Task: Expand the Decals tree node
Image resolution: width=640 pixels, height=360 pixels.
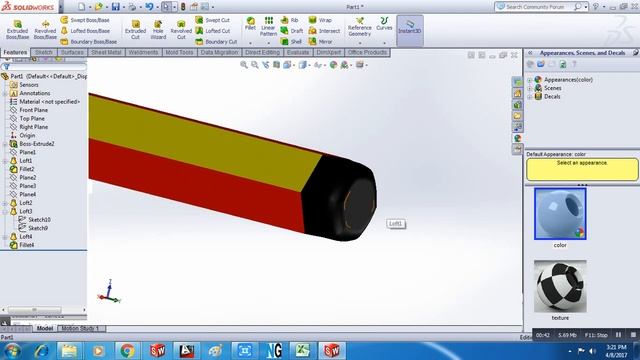Action: 530,97
